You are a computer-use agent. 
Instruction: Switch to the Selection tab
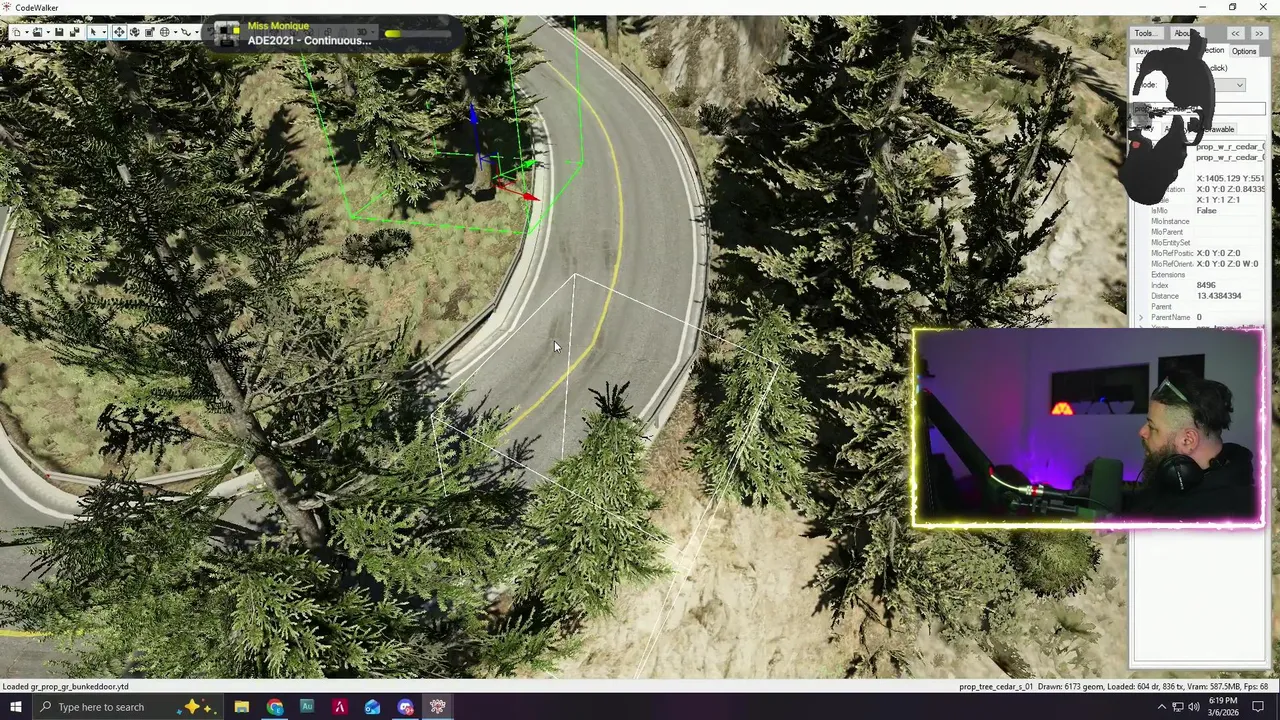(1210, 51)
